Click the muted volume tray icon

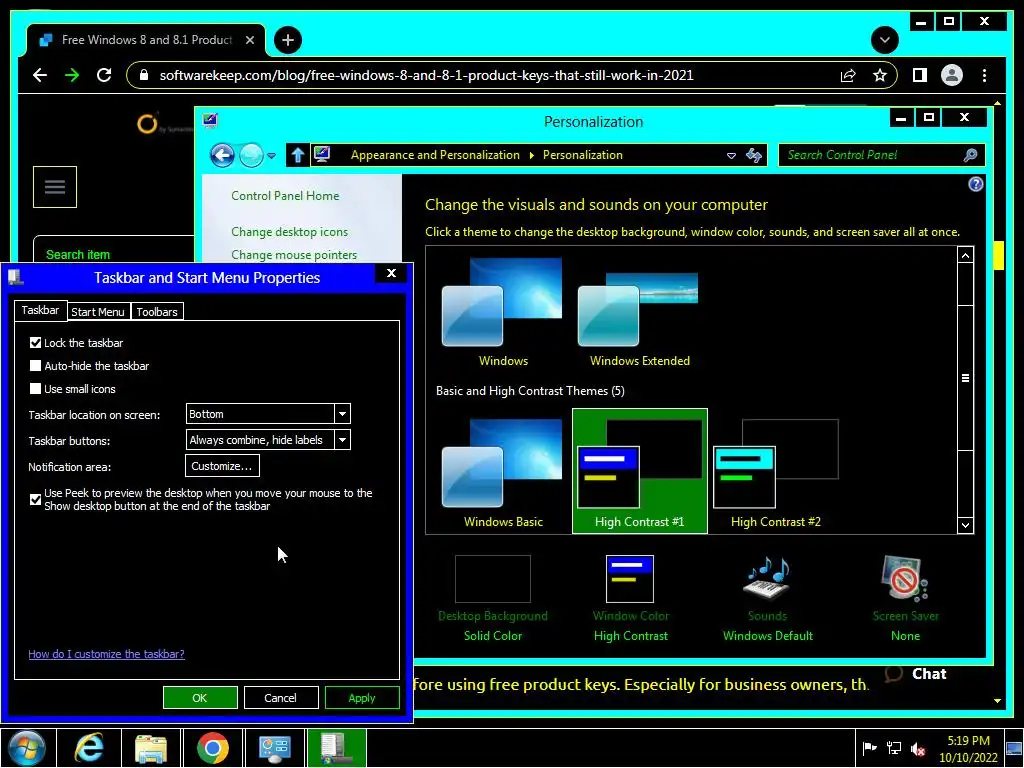tap(918, 748)
